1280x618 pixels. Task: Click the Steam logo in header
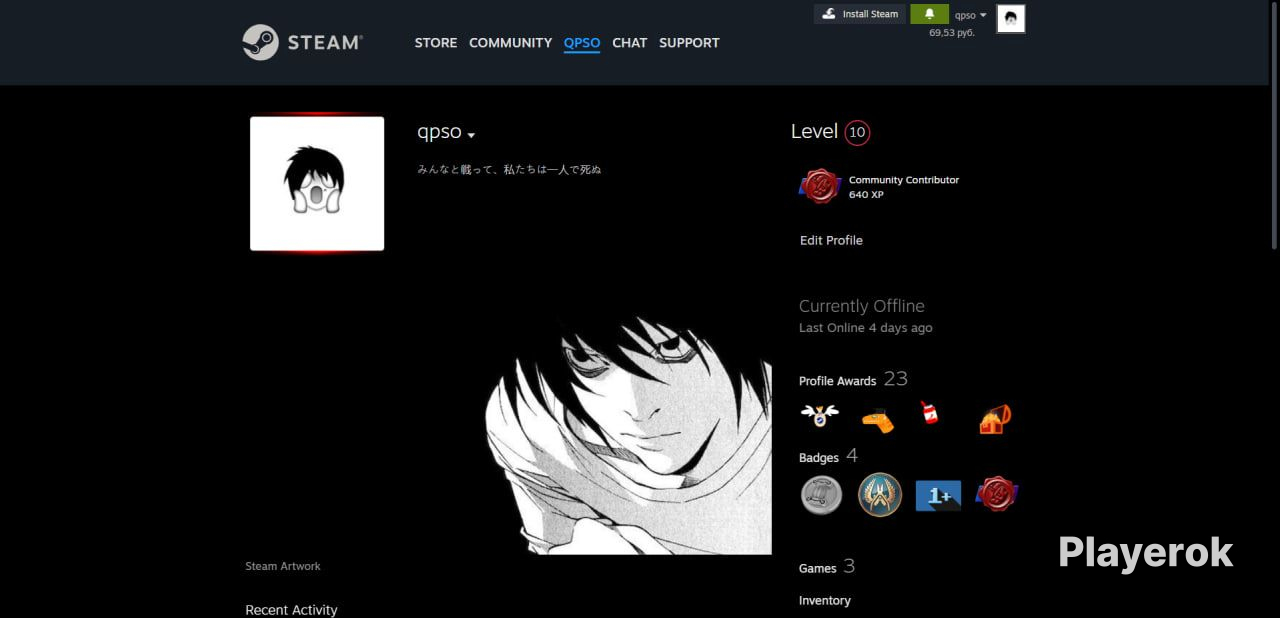302,42
